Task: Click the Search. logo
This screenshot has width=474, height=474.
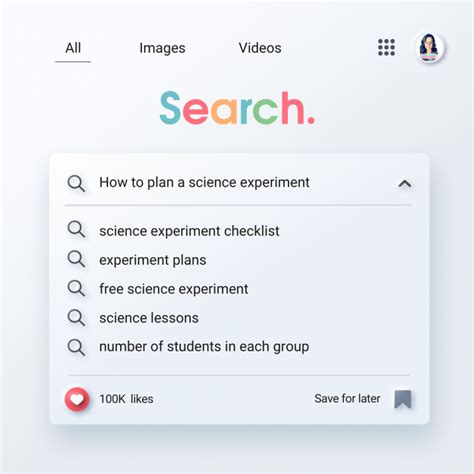Action: pyautogui.click(x=237, y=108)
